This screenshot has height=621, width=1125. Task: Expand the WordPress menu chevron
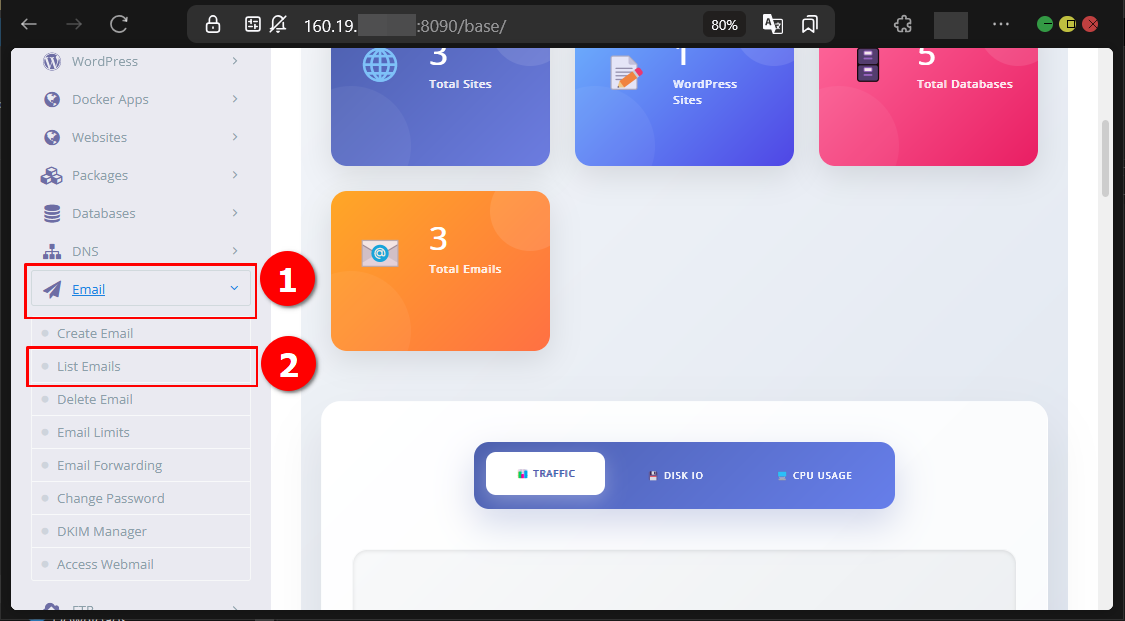(x=235, y=61)
